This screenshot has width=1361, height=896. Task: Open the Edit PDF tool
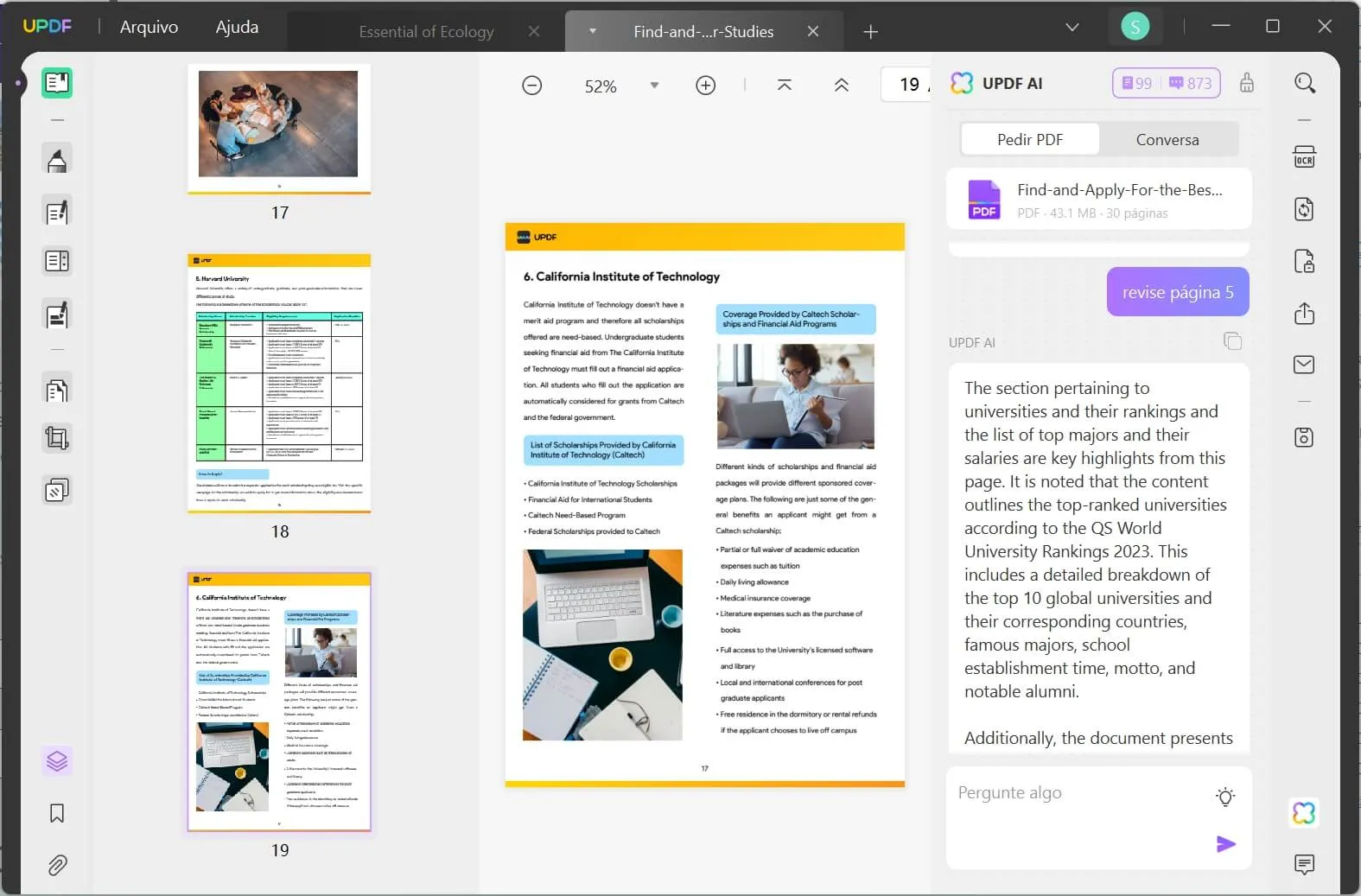click(57, 212)
